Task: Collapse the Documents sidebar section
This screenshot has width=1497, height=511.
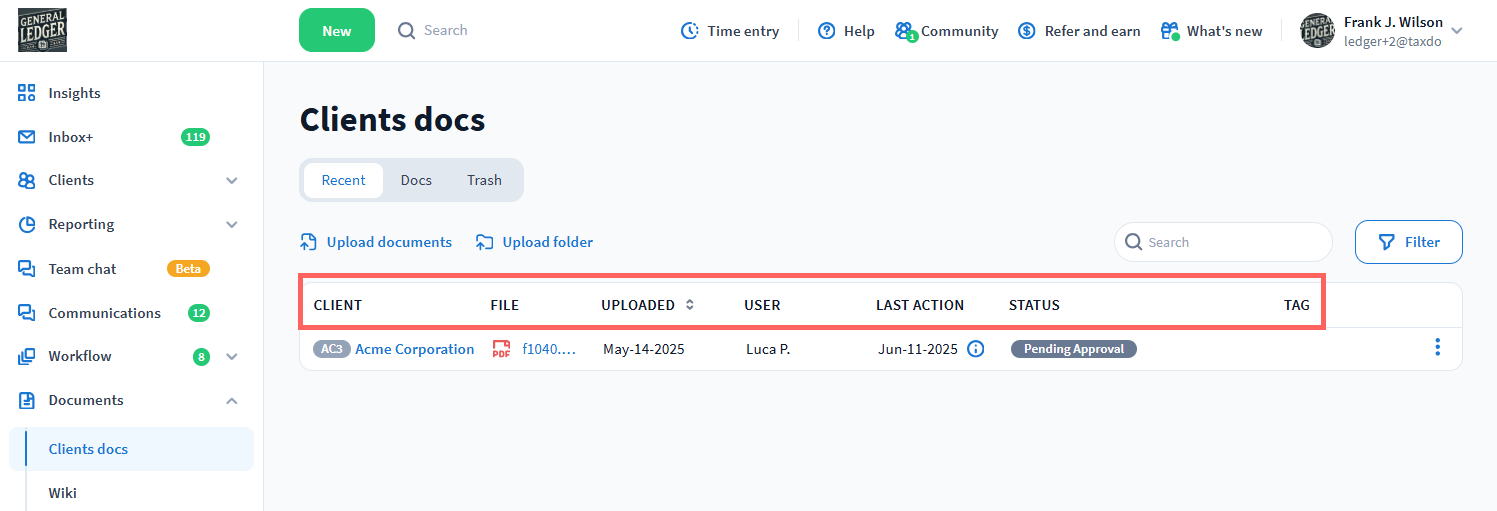Action: click(x=232, y=401)
